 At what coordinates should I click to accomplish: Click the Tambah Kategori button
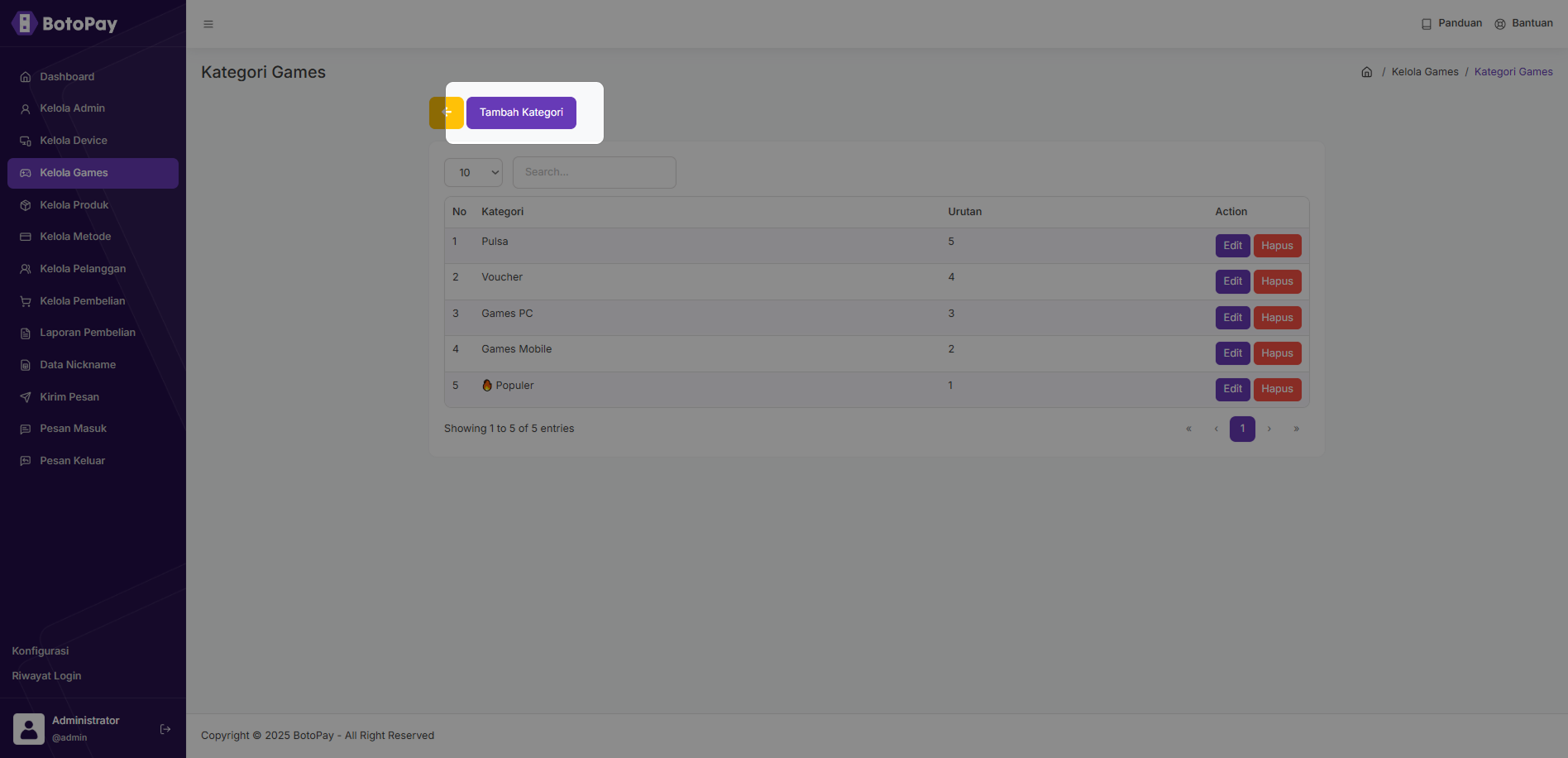[x=521, y=113]
